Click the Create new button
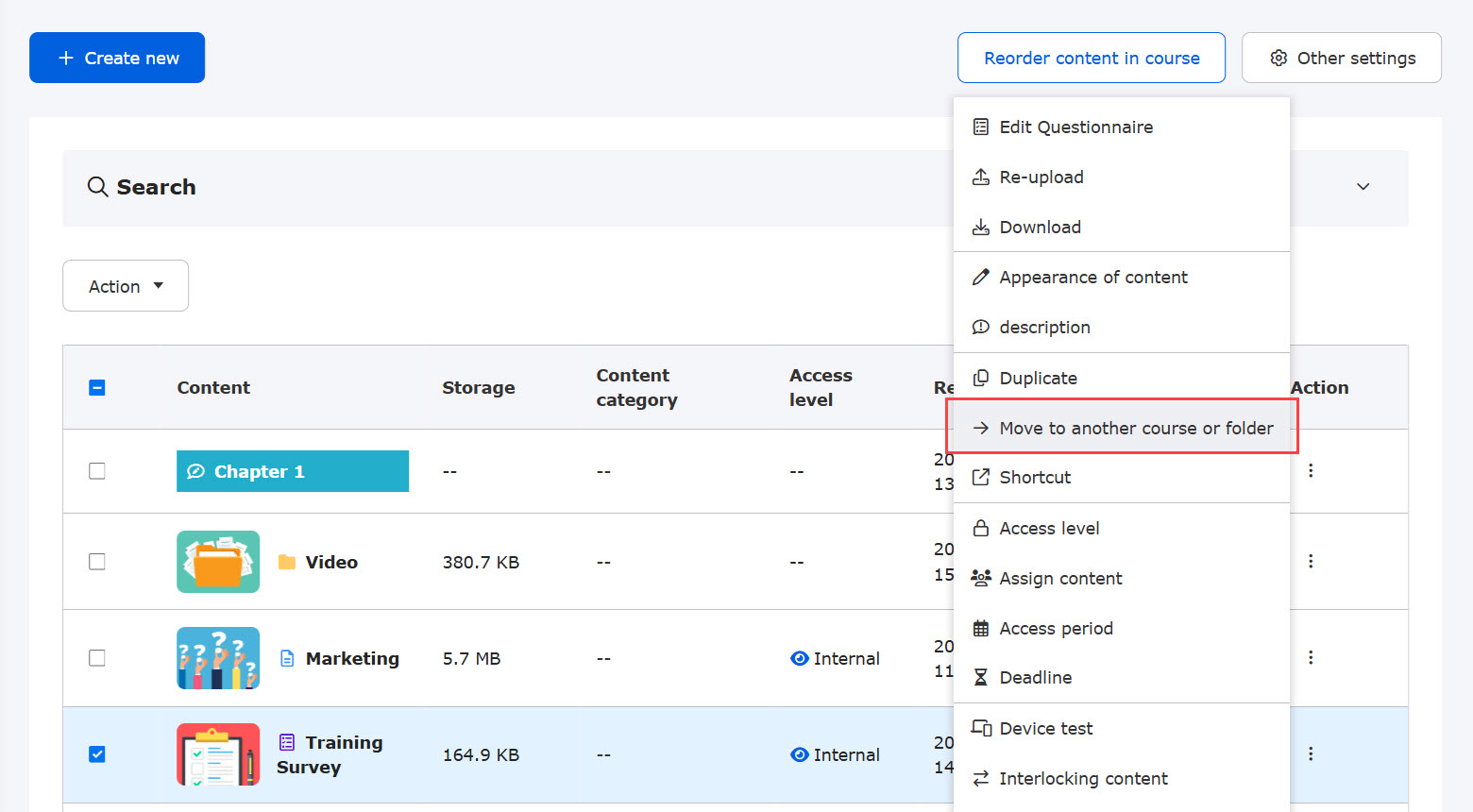Screen dimensions: 1473x812 tap(117, 58)
